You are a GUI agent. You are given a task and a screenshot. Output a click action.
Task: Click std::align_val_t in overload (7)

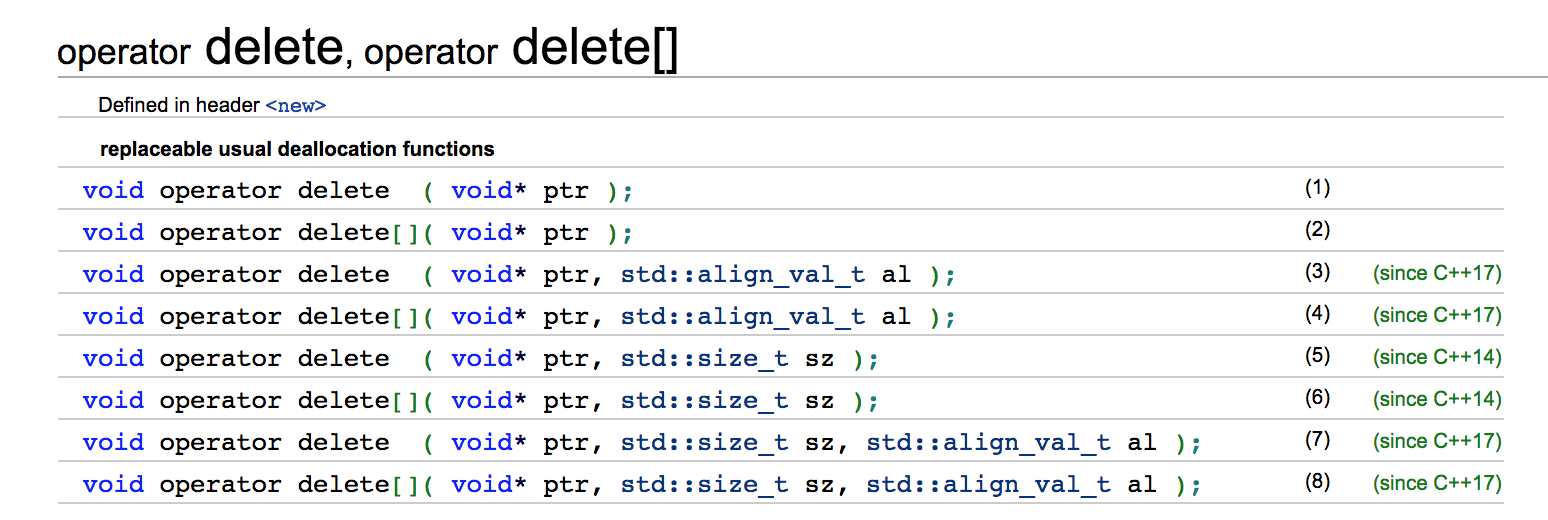tap(988, 443)
